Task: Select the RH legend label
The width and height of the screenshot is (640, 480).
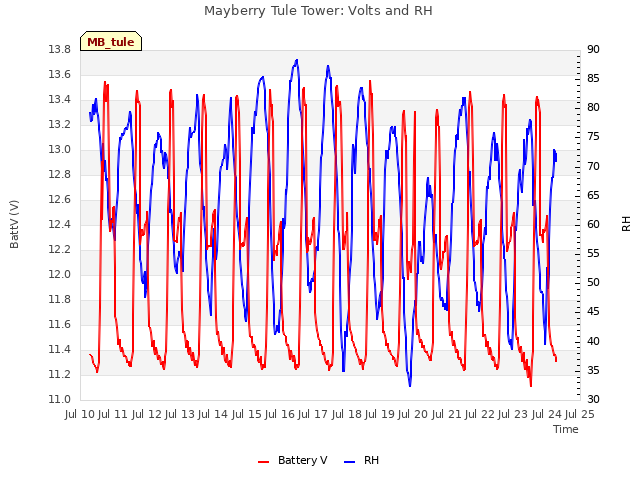Action: (x=371, y=460)
